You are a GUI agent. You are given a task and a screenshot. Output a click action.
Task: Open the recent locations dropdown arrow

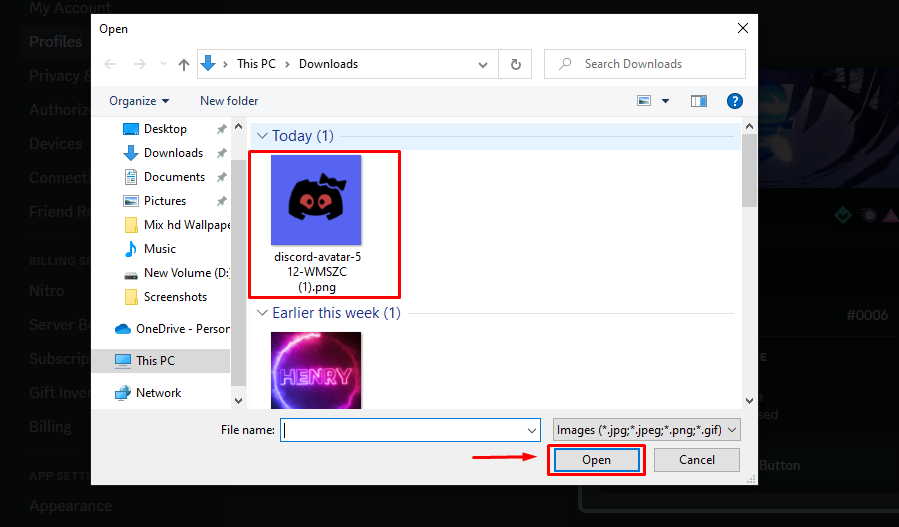click(163, 64)
